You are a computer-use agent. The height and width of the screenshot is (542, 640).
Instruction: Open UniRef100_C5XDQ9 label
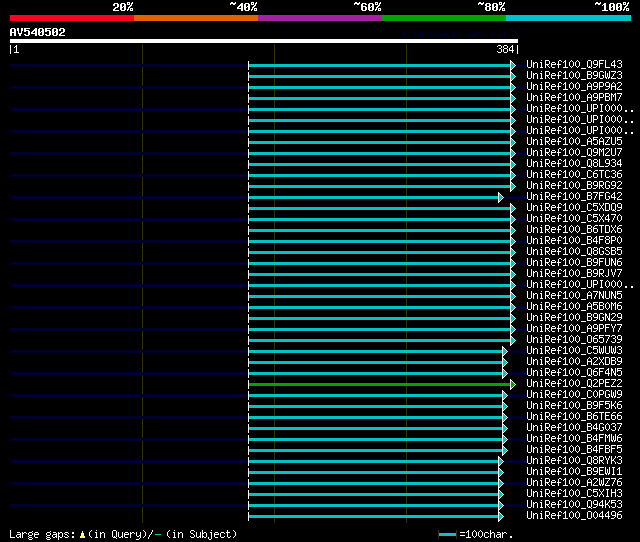[574, 208]
